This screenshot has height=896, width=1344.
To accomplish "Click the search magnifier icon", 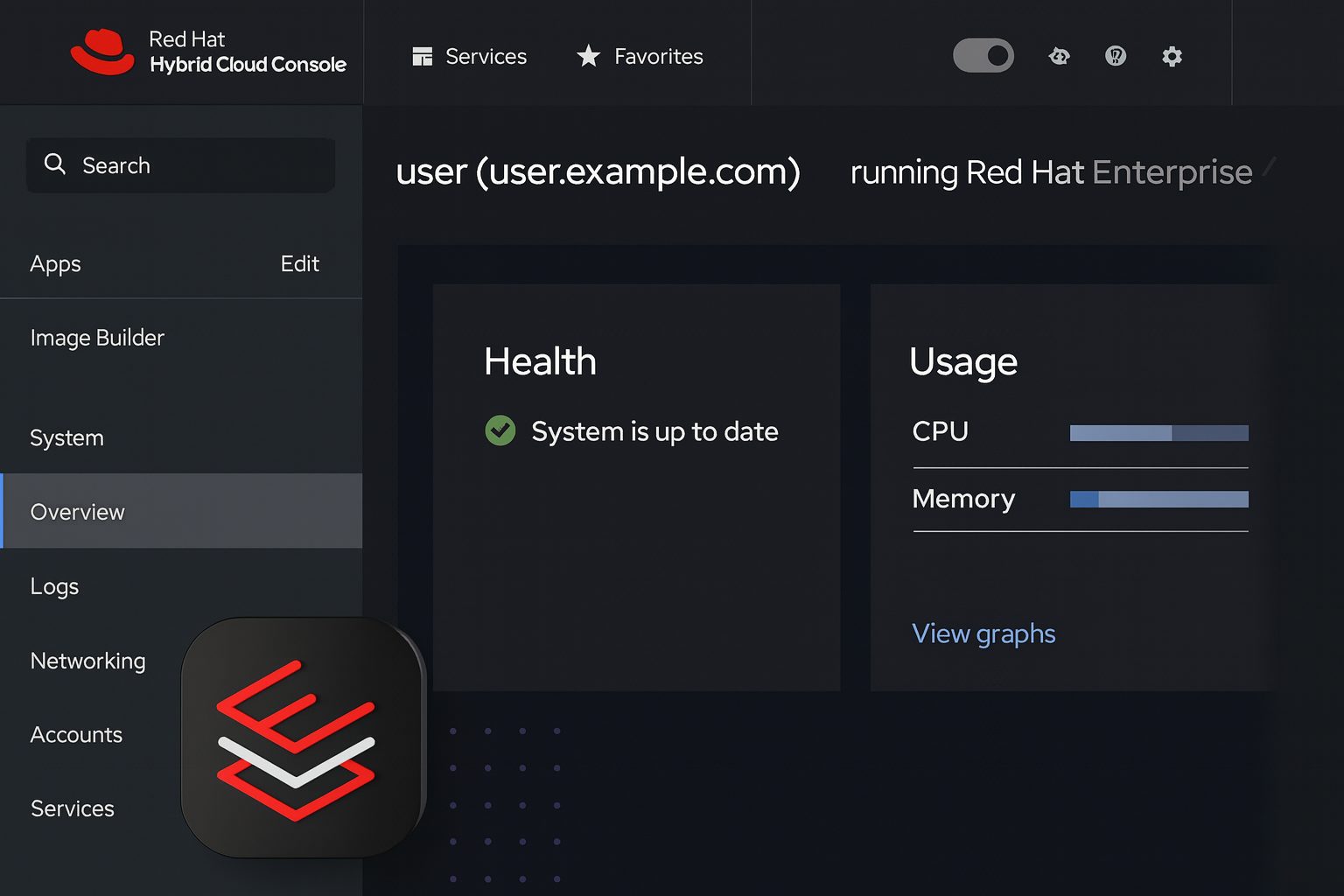I will click(x=54, y=164).
